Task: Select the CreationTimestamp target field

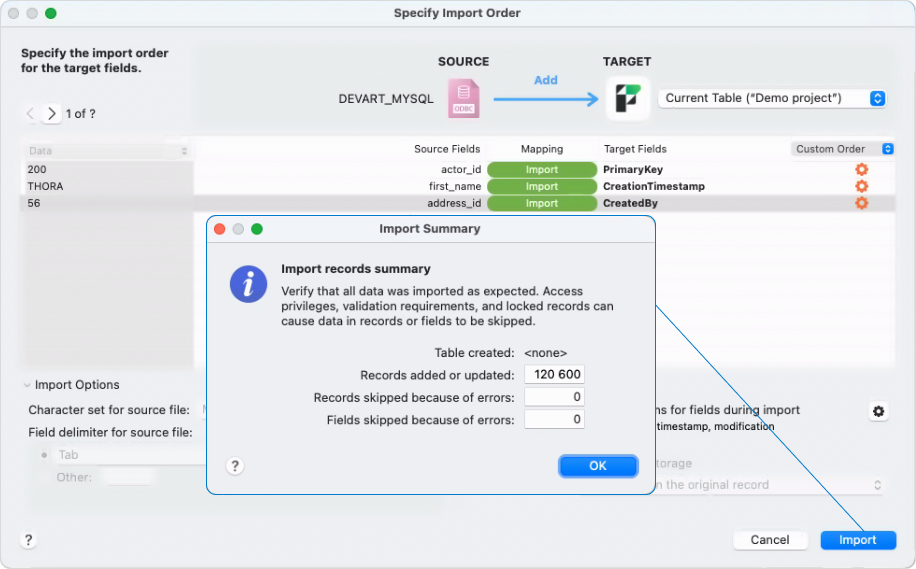Action: [654, 186]
